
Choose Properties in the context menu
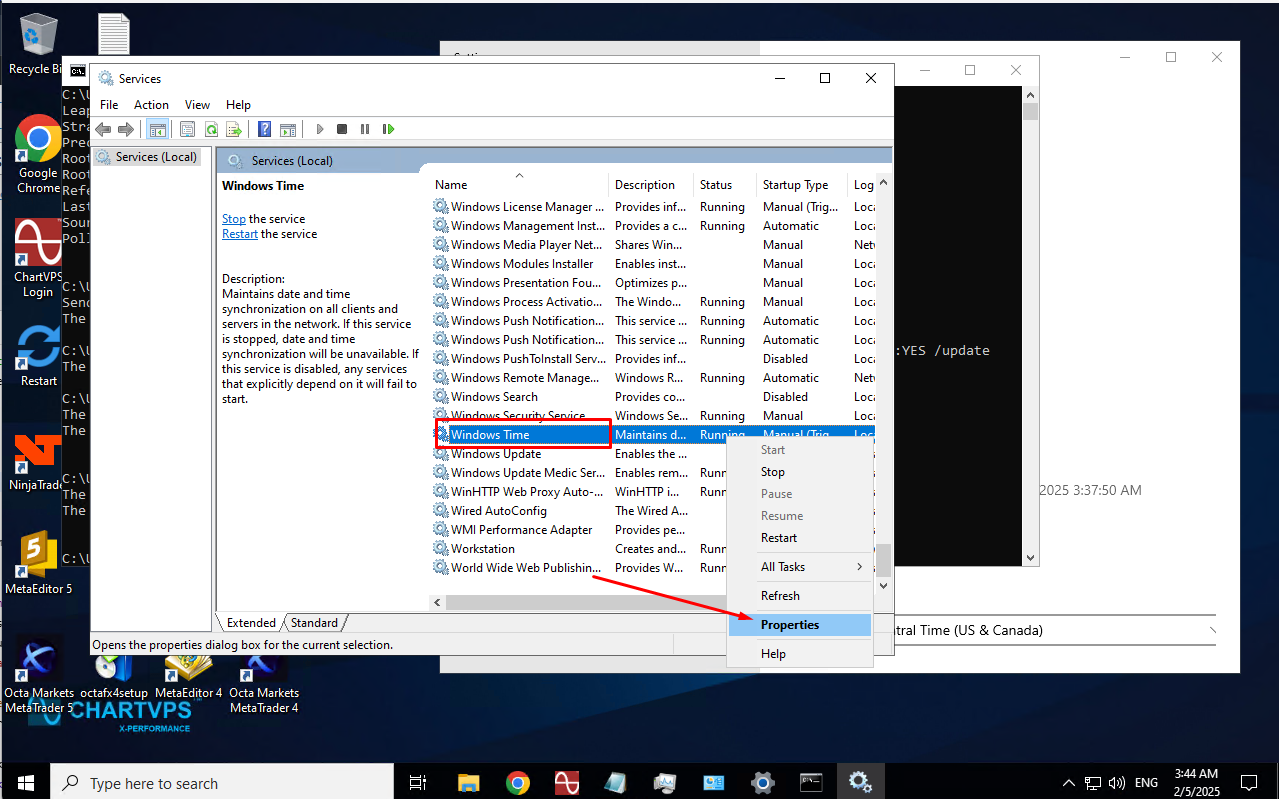click(800, 625)
